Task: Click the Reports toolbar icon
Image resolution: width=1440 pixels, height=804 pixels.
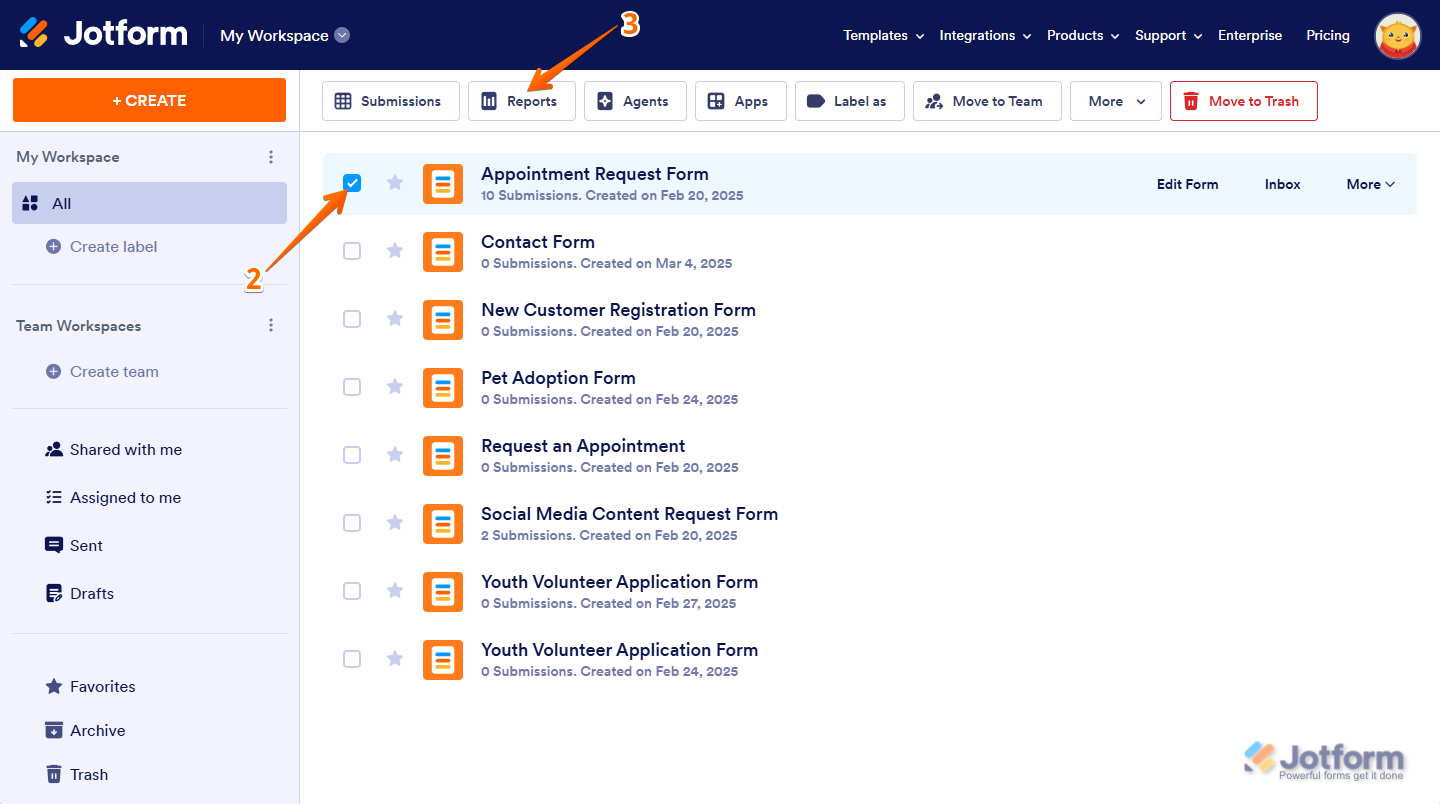Action: [521, 101]
